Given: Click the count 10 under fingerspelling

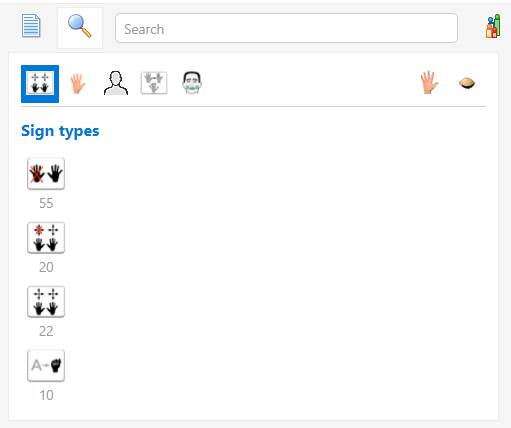Looking at the screenshot, I should click(x=46, y=395).
